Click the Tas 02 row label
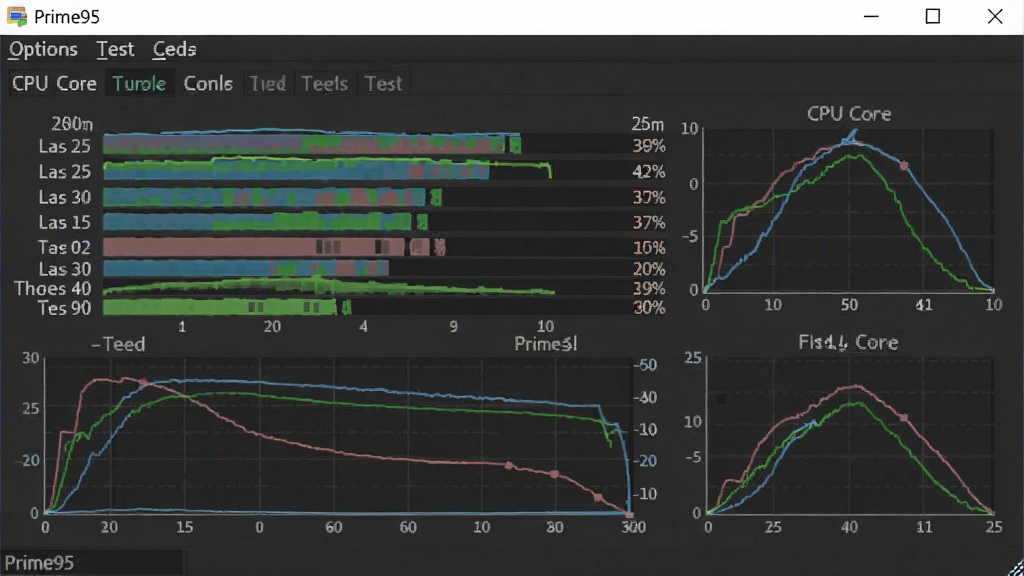Viewport: 1024px width, 576px height. pos(64,248)
